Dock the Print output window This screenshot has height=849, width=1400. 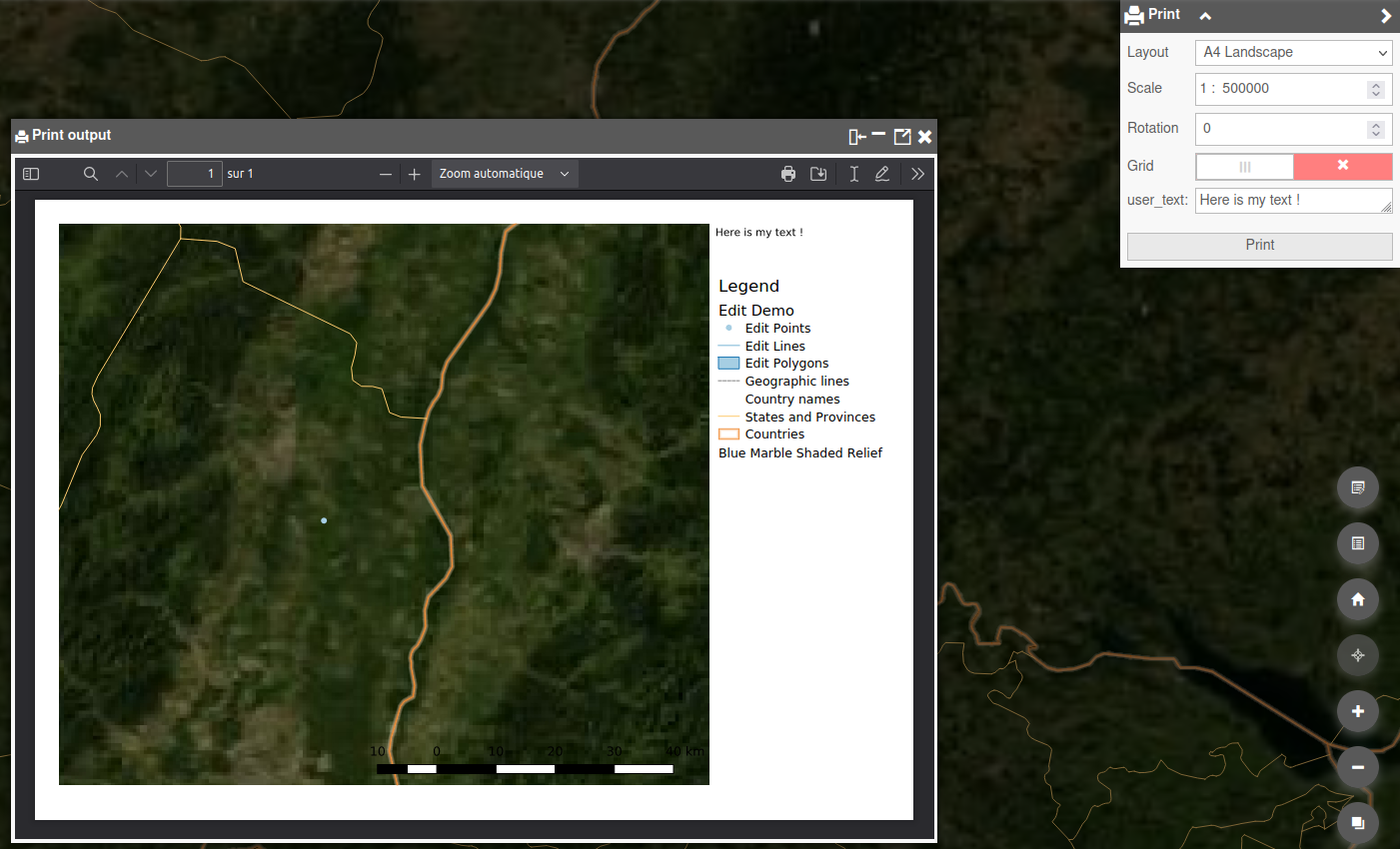tap(856, 137)
